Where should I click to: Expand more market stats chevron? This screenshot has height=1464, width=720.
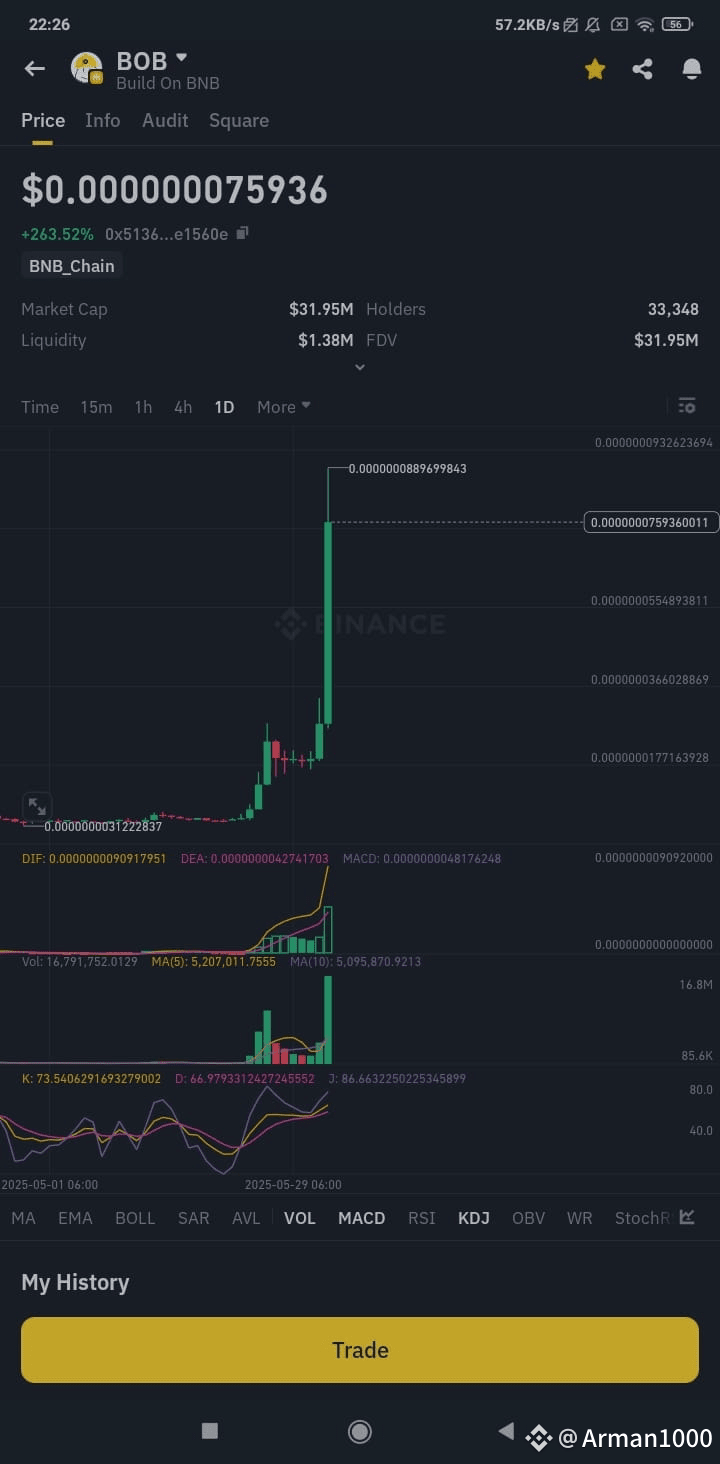[360, 367]
